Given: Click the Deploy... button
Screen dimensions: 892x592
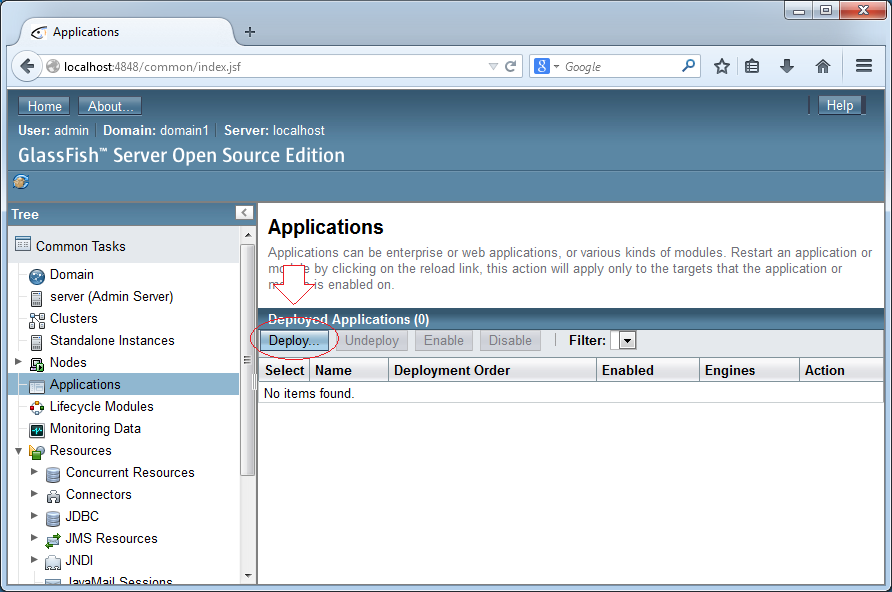Looking at the screenshot, I should point(294,341).
